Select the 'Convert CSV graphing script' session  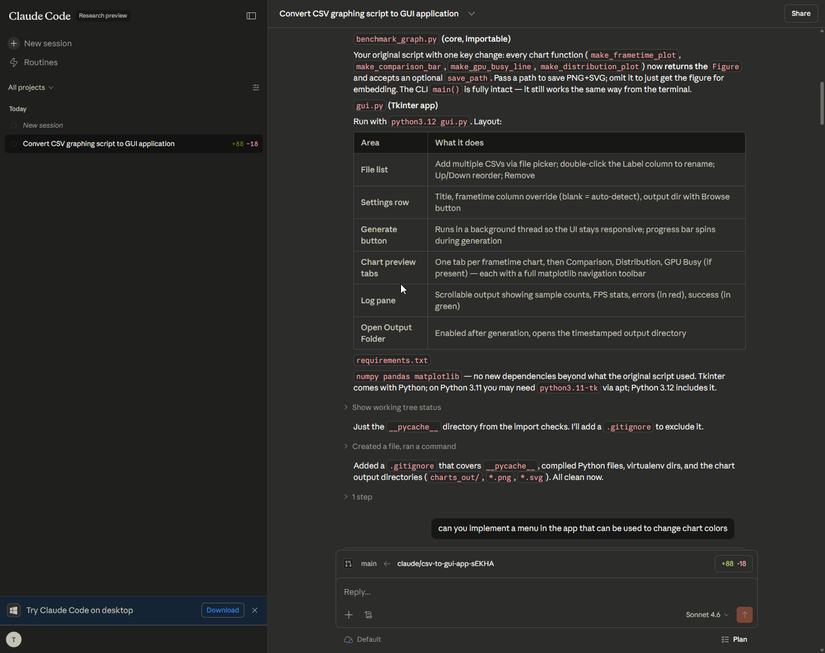coord(99,144)
